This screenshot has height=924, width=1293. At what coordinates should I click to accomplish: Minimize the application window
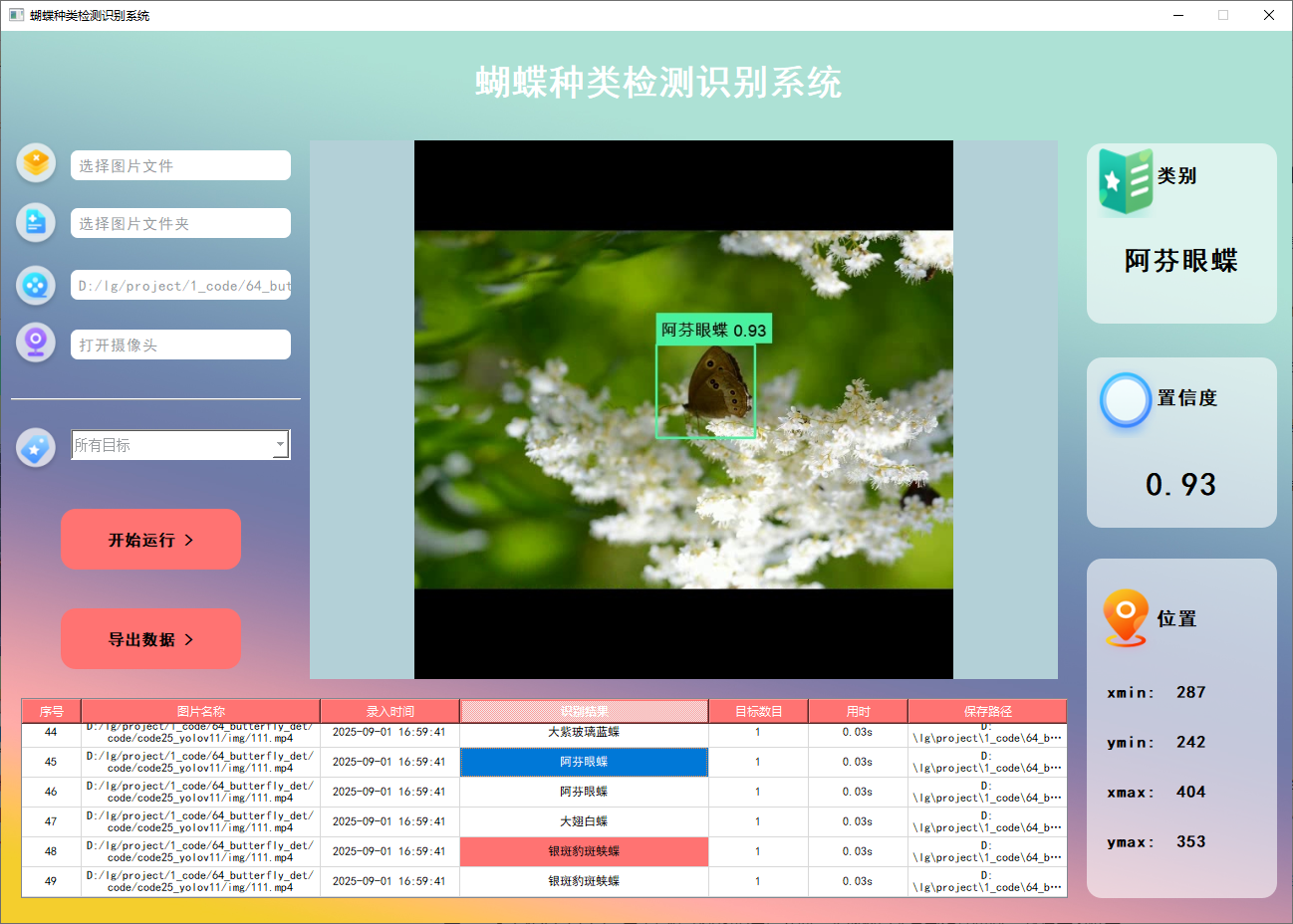[x=1179, y=15]
